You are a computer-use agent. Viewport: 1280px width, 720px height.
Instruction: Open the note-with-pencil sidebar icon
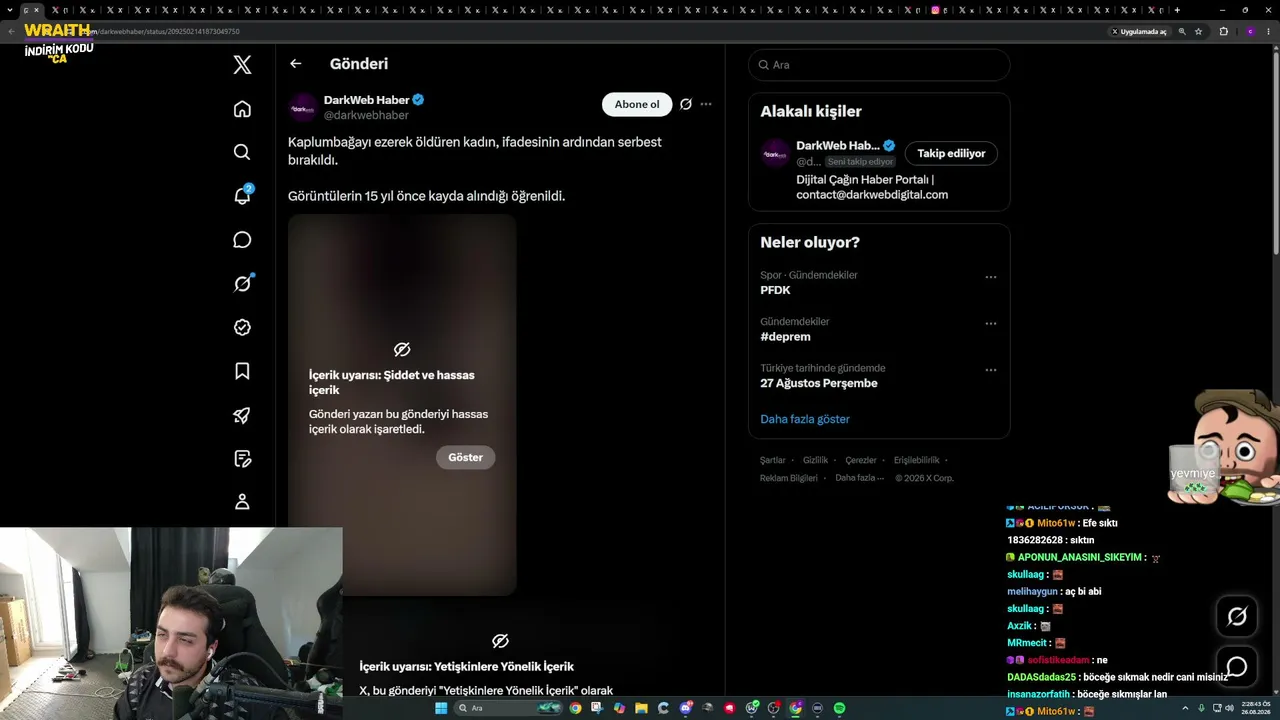[x=242, y=459]
